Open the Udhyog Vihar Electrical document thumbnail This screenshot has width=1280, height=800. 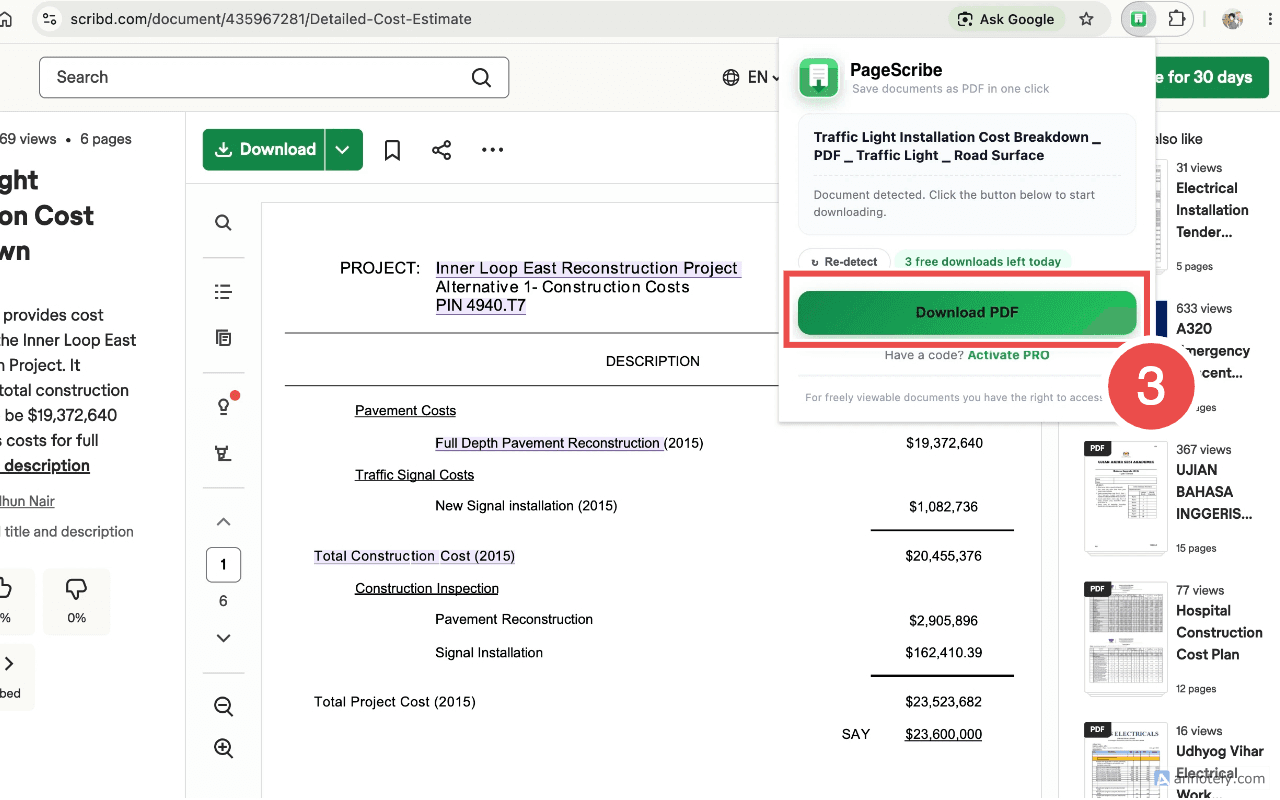1126,761
